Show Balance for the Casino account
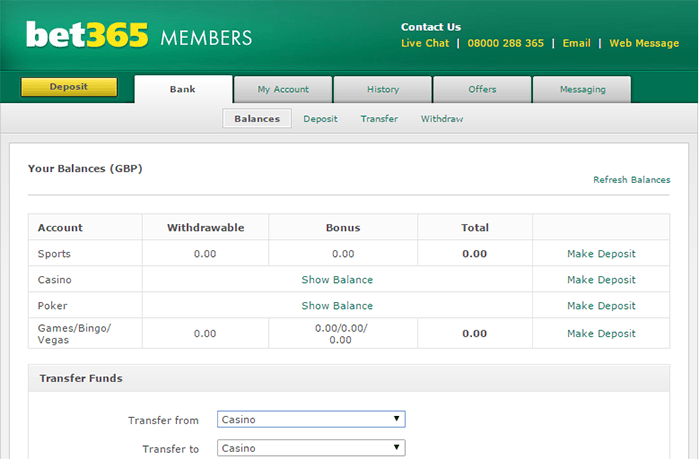Image resolution: width=699 pixels, height=459 pixels. [x=337, y=280]
